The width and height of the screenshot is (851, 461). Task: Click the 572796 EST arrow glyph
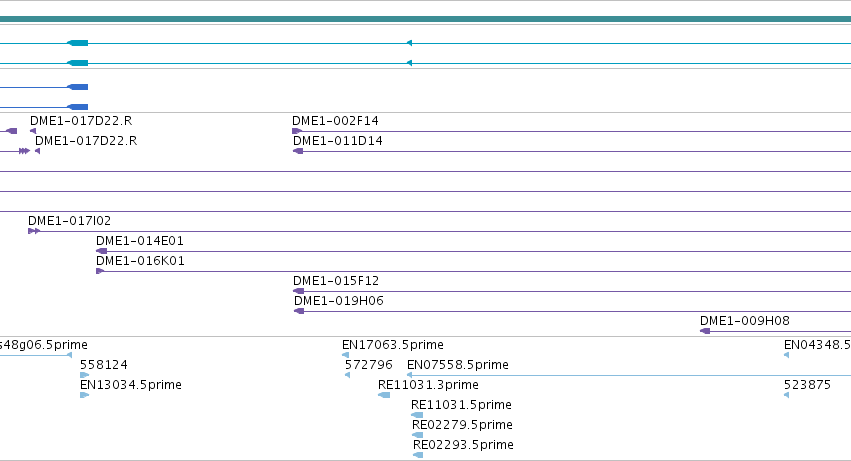pos(347,375)
